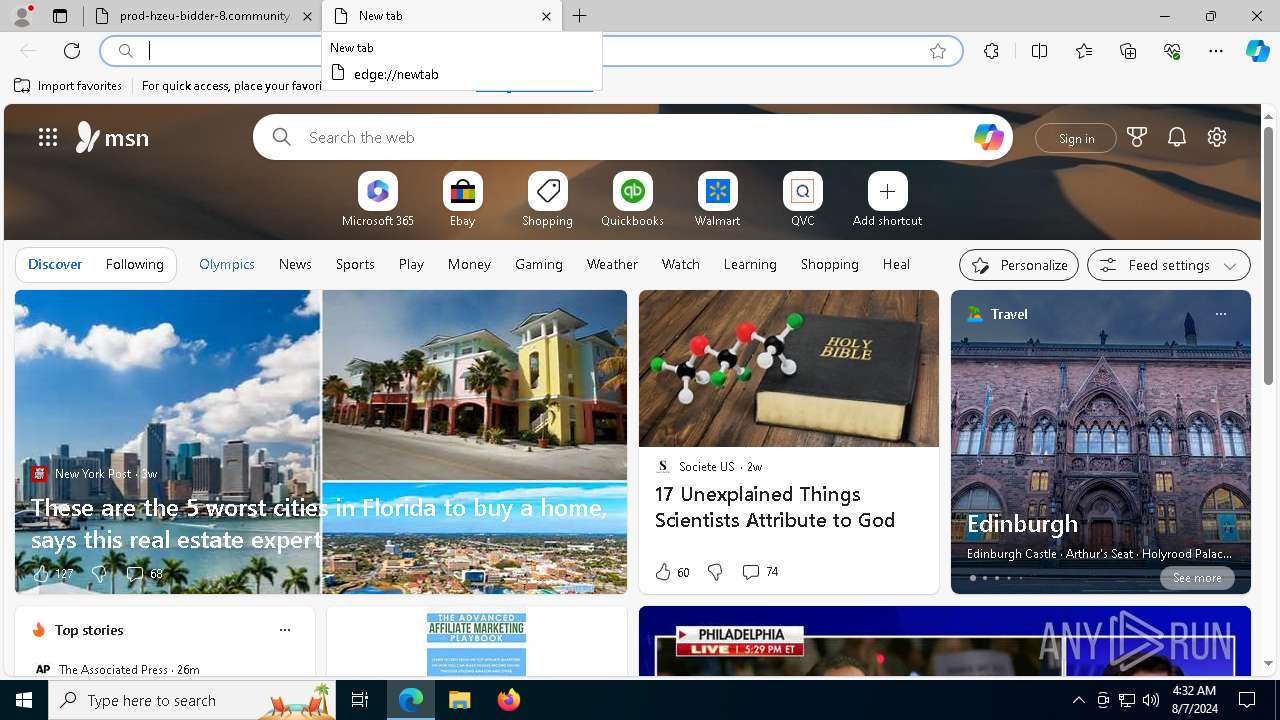Like the Florida worst cities story

click(41, 574)
